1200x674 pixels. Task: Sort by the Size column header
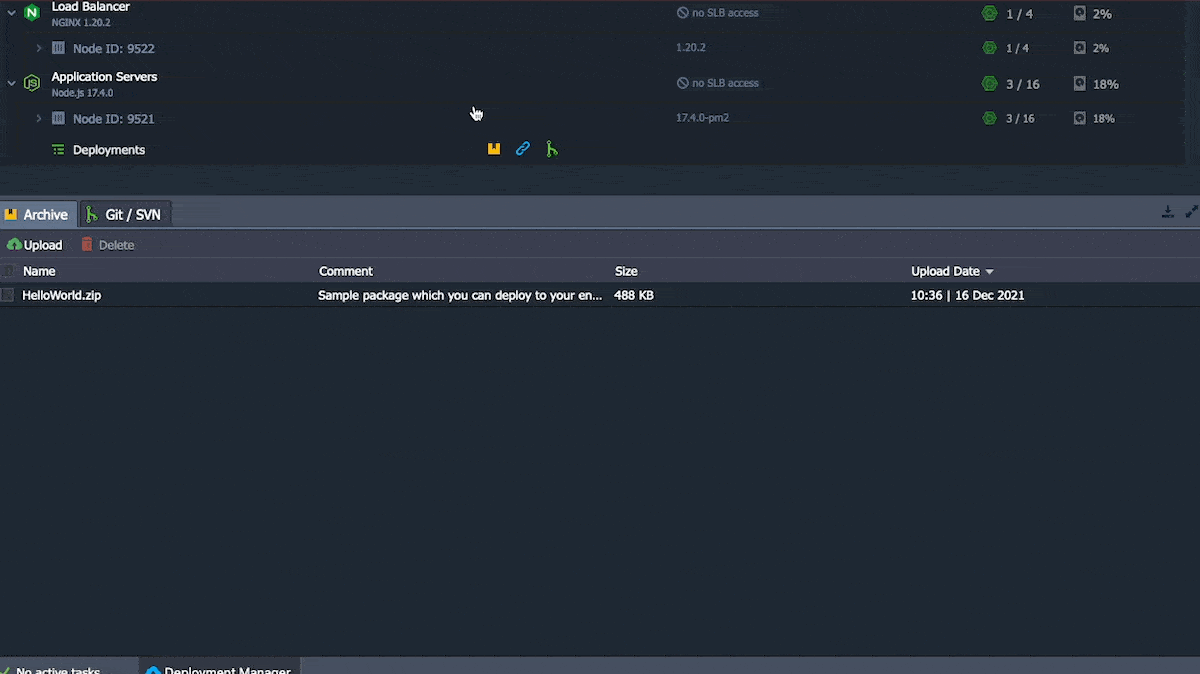coord(626,271)
